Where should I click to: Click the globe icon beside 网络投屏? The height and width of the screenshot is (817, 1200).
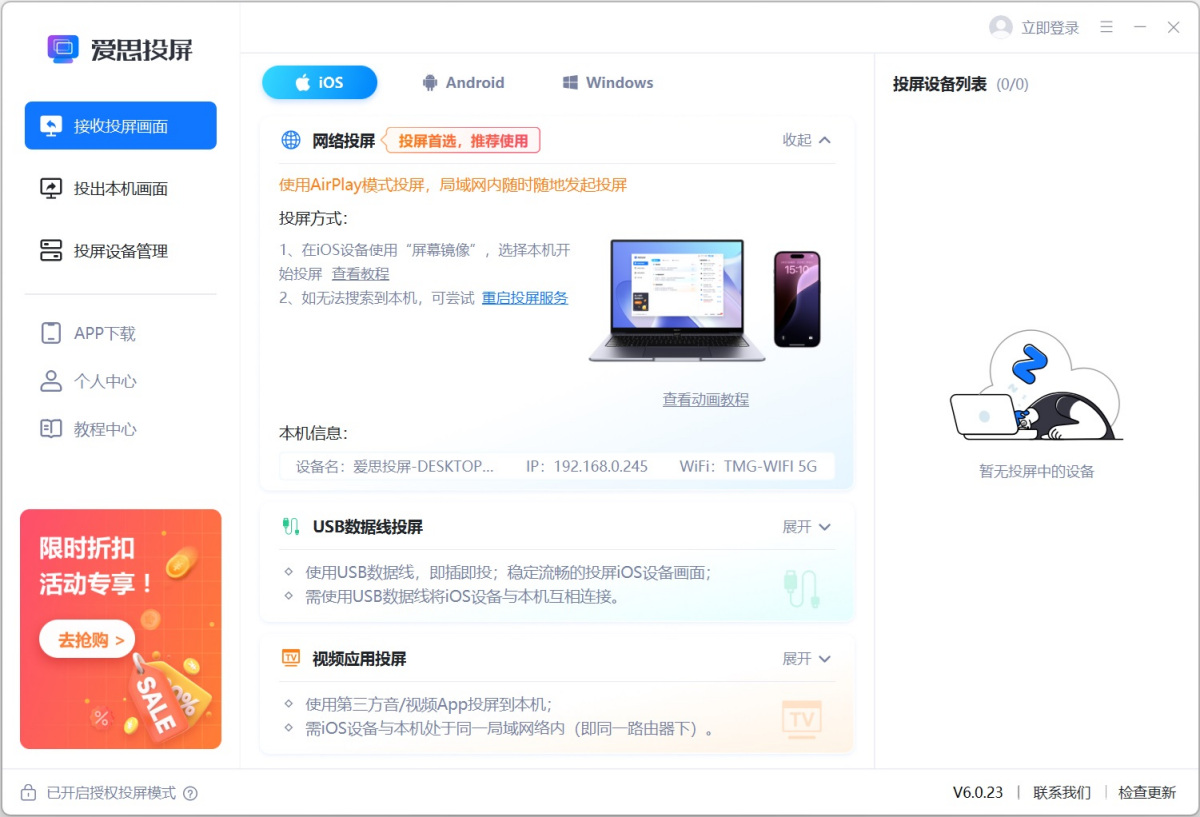(290, 140)
